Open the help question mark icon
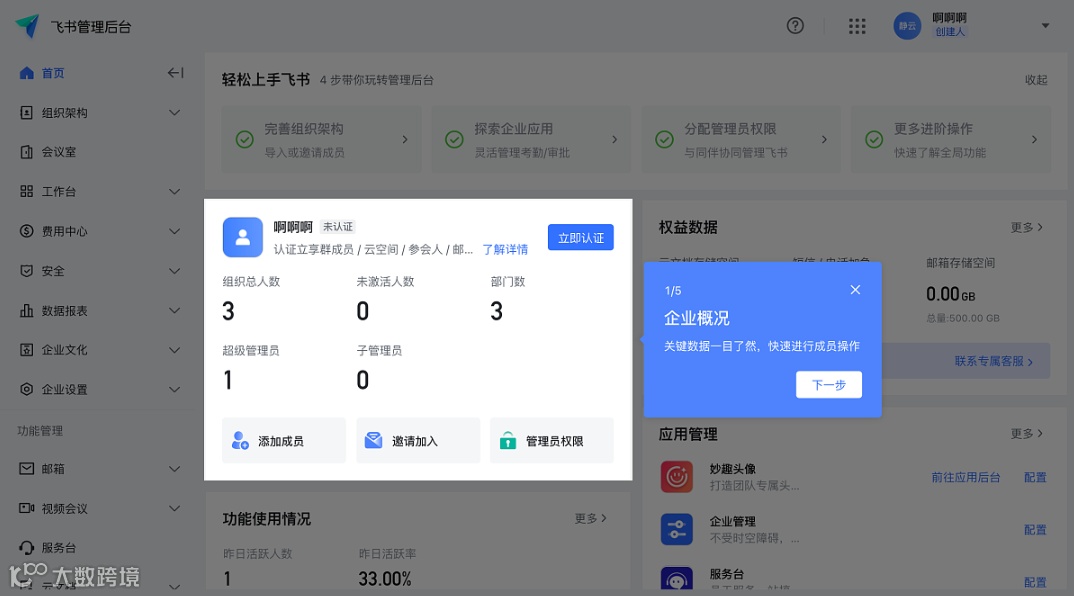The image size is (1074, 596). click(x=795, y=26)
